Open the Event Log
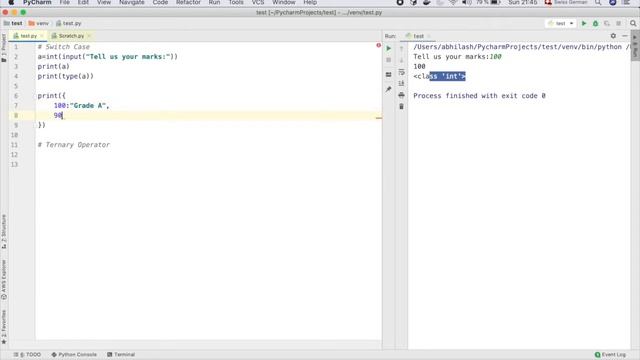This screenshot has width=640, height=360. tap(610, 355)
